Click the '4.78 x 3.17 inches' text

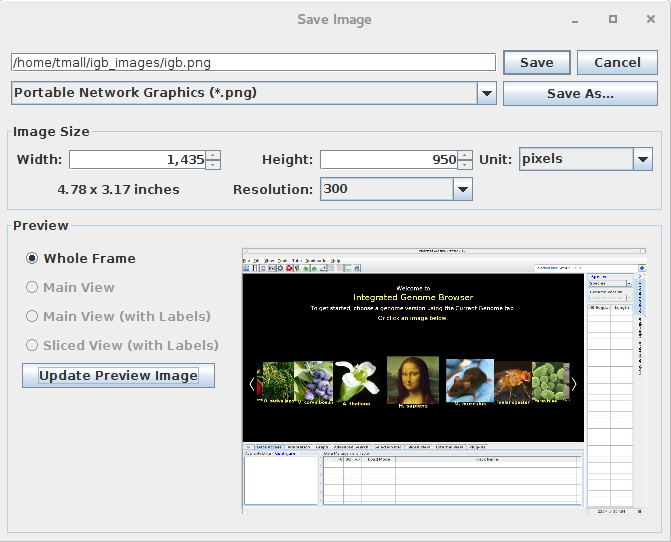[119, 189]
